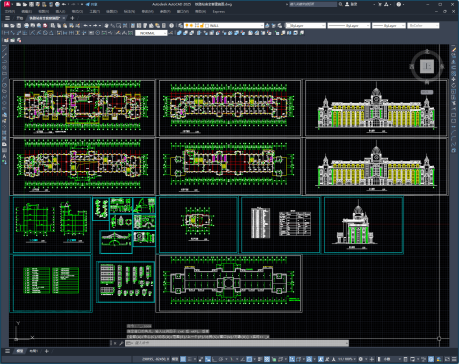Expand the WCS dropdown under the ViewCube

[427, 92]
